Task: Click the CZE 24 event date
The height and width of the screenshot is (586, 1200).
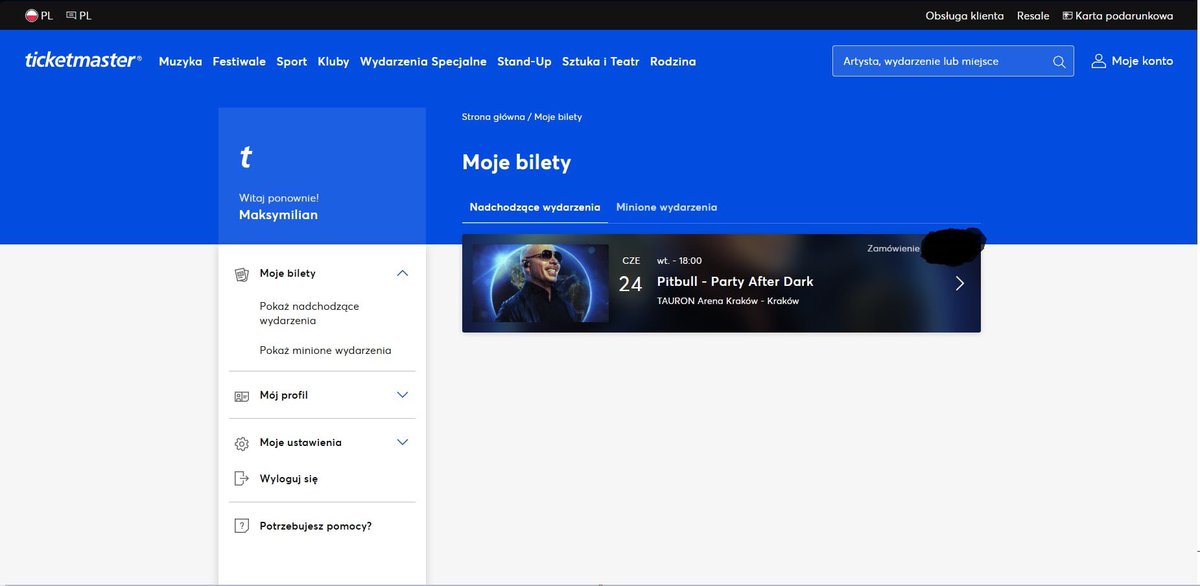Action: (x=630, y=277)
